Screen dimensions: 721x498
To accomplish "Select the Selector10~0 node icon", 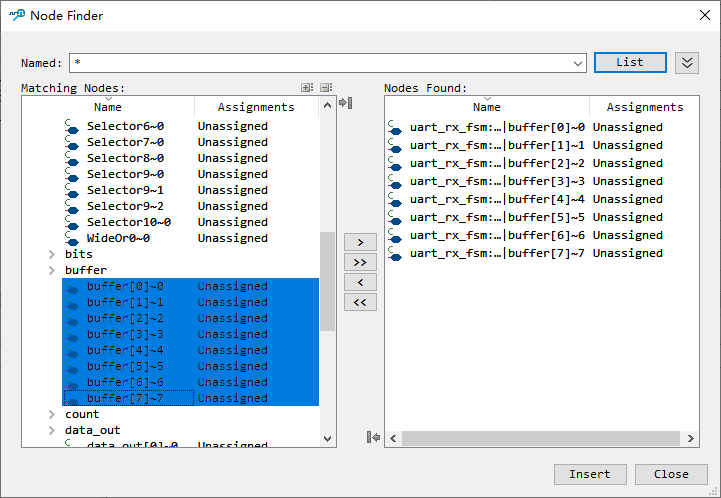I will coord(72,223).
